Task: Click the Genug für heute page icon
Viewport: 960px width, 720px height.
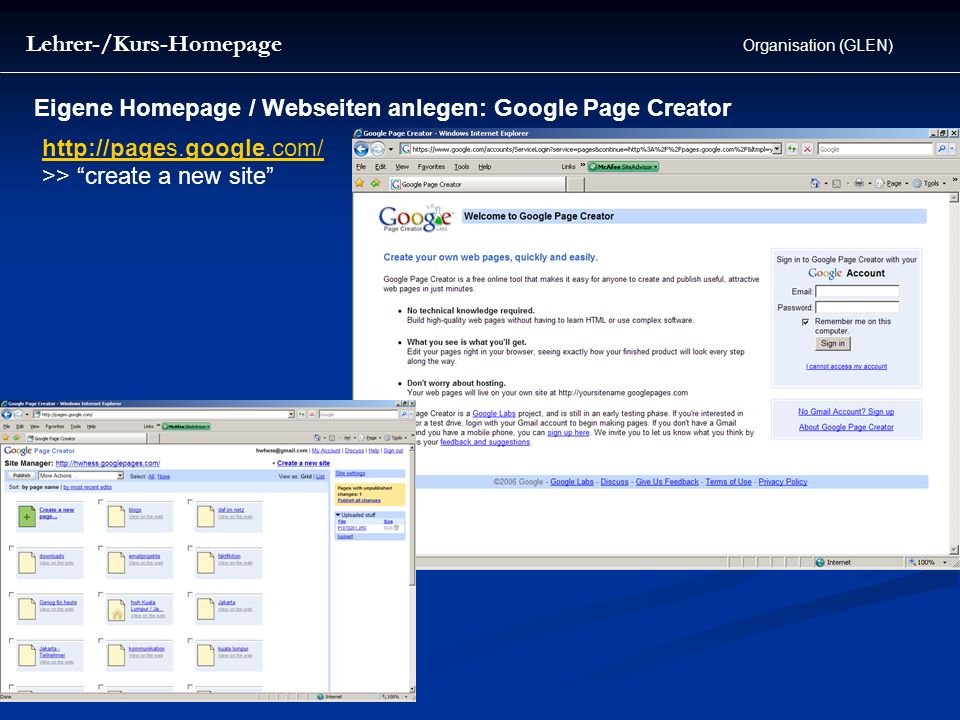Action: pyautogui.click(x=27, y=609)
